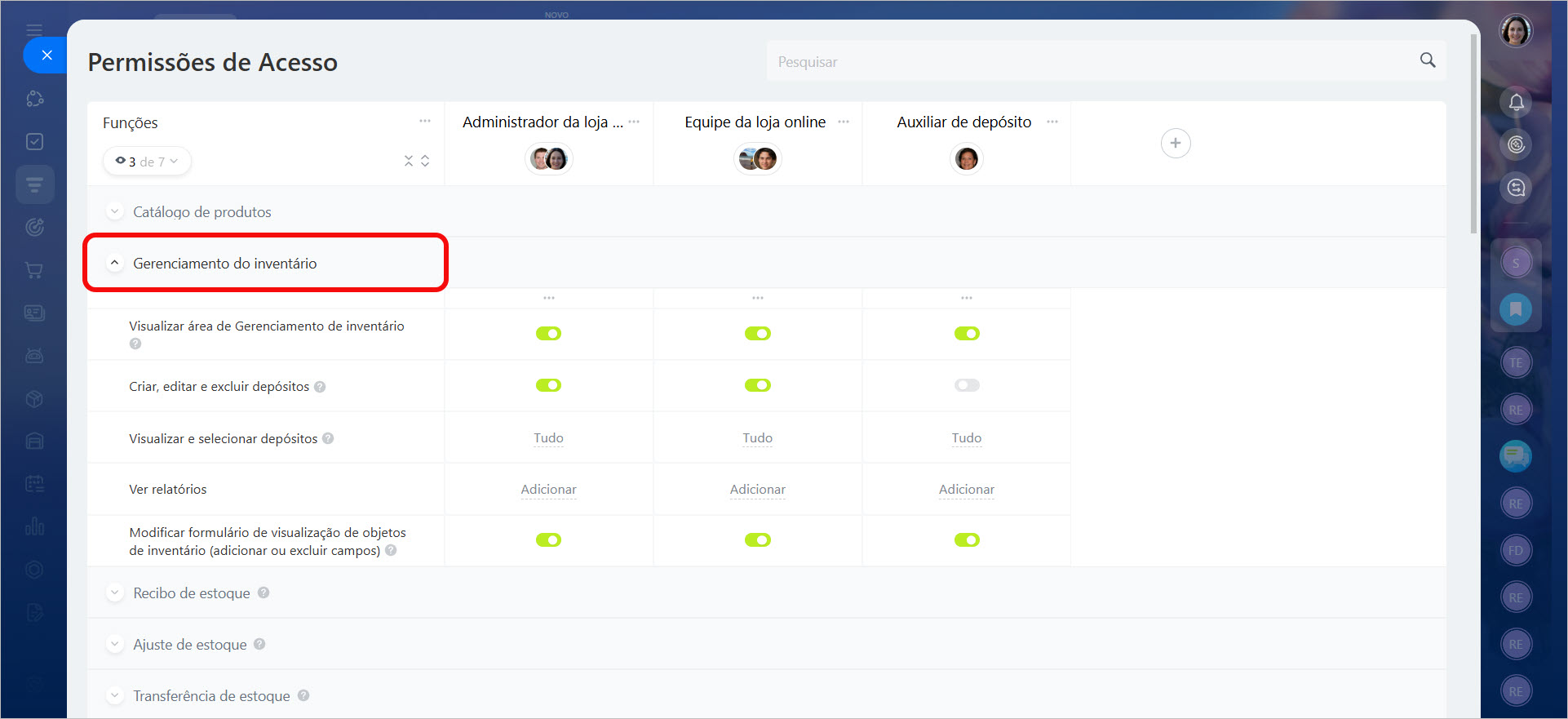The height and width of the screenshot is (719, 1568).
Task: Add a new role with plus button
Action: pos(1176,143)
